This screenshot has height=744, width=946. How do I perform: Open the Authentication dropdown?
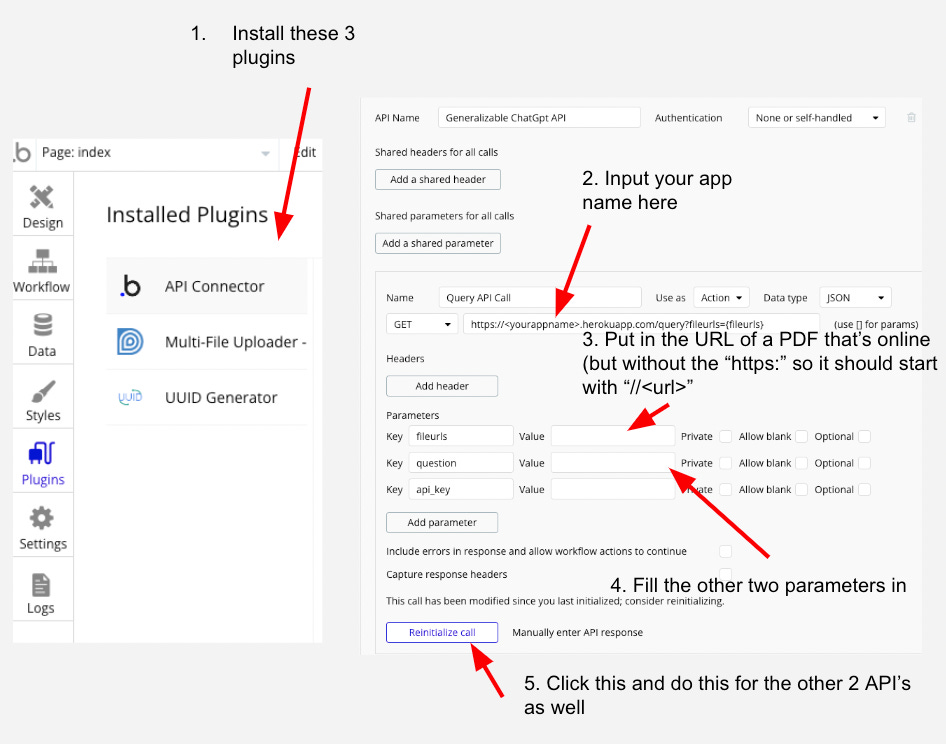[x=815, y=117]
